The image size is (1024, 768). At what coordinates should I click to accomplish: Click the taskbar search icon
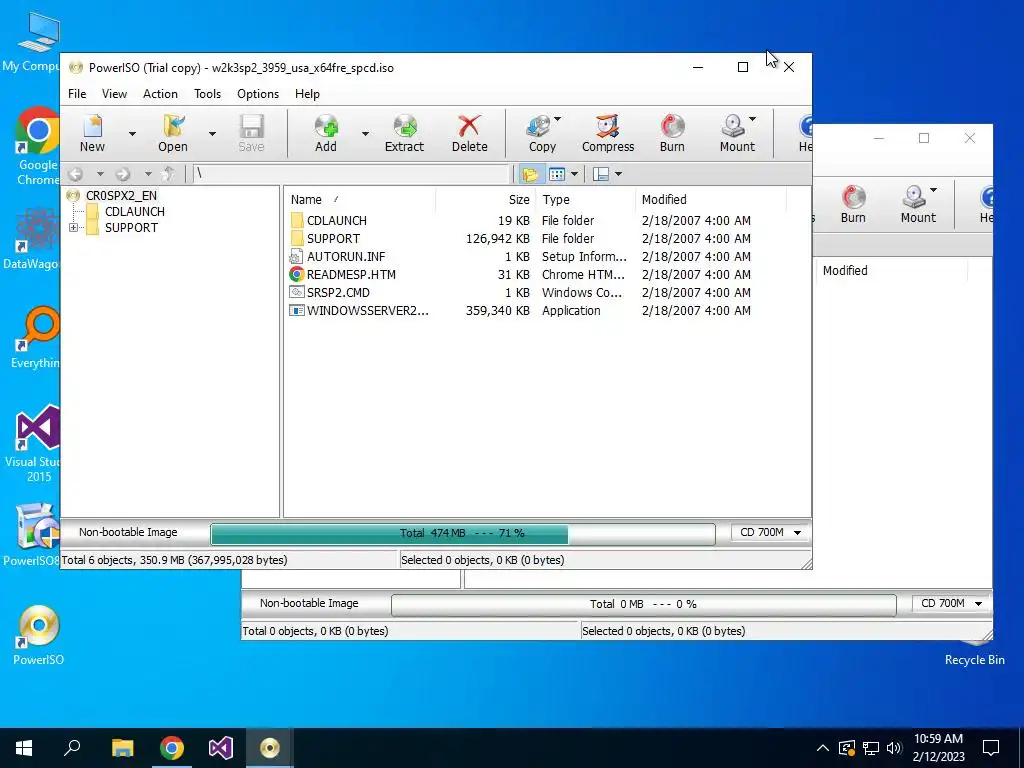coord(72,748)
